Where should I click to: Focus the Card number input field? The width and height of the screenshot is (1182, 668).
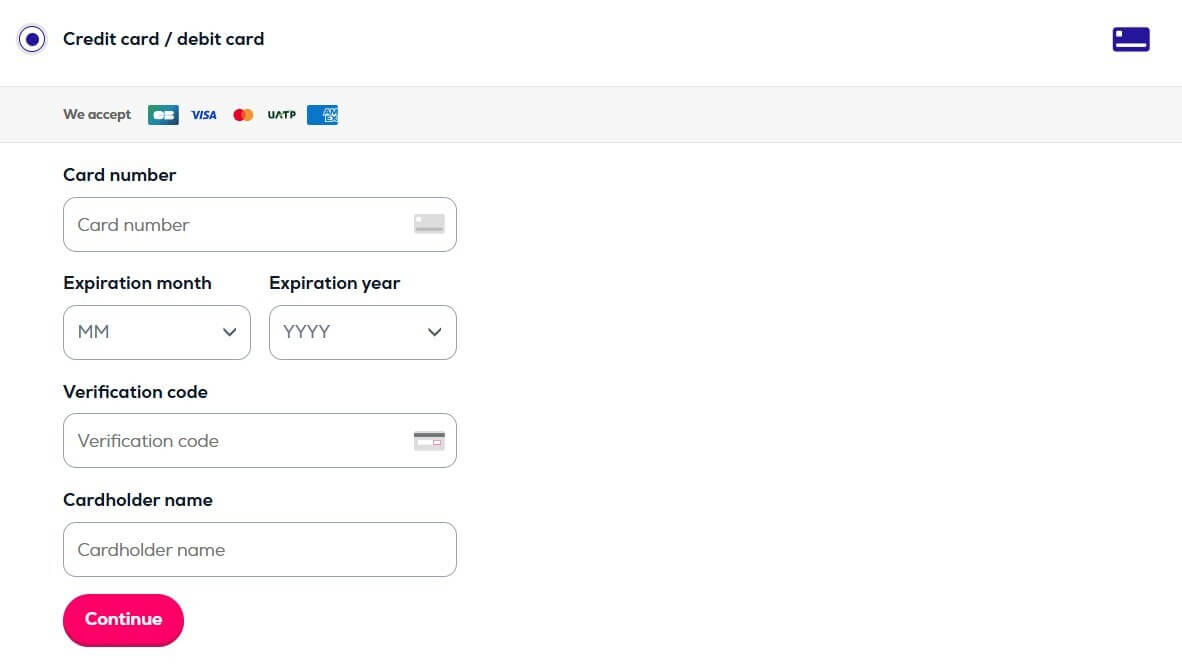(x=260, y=225)
